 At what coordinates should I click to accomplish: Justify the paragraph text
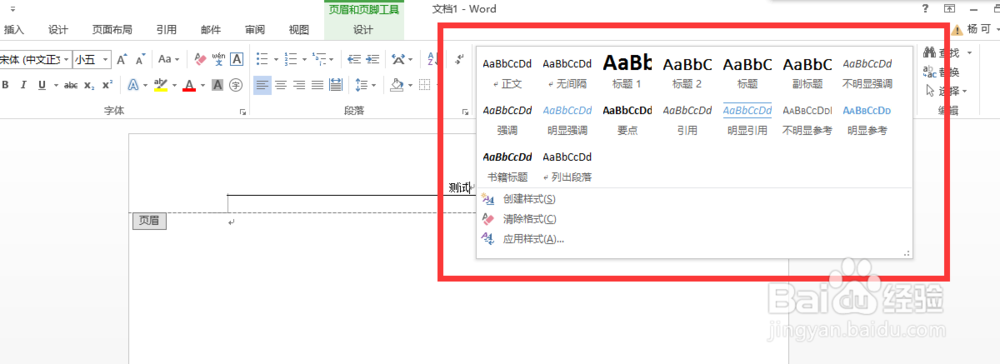tap(317, 85)
